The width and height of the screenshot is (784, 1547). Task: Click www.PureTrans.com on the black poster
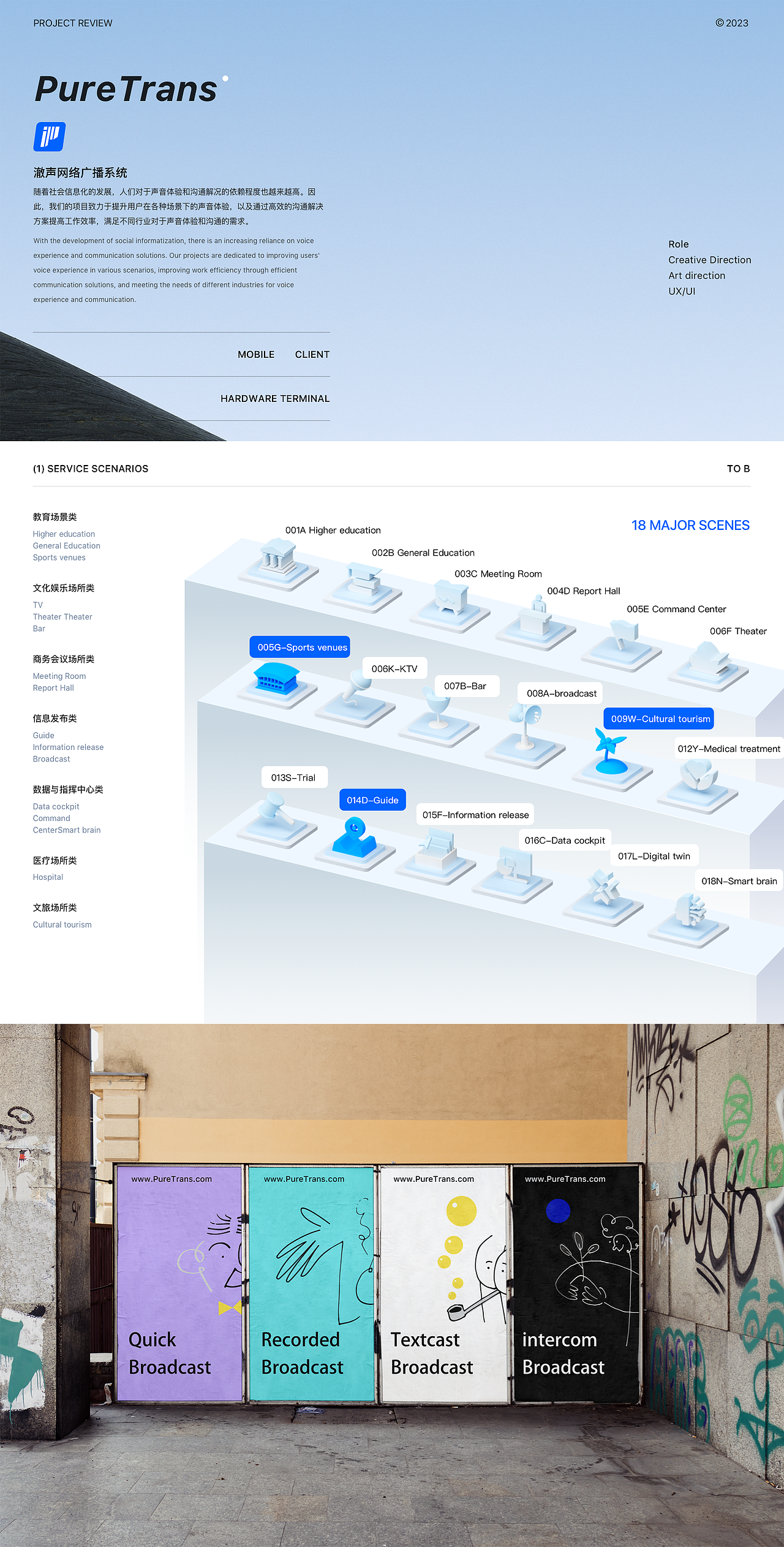tap(565, 1179)
